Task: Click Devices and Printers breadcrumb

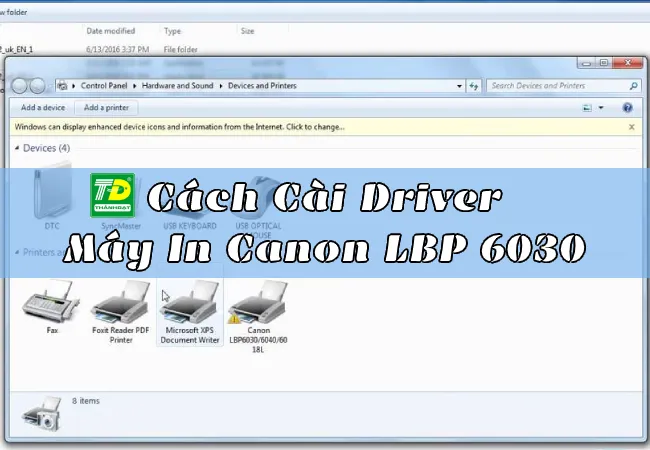Action: [x=262, y=86]
